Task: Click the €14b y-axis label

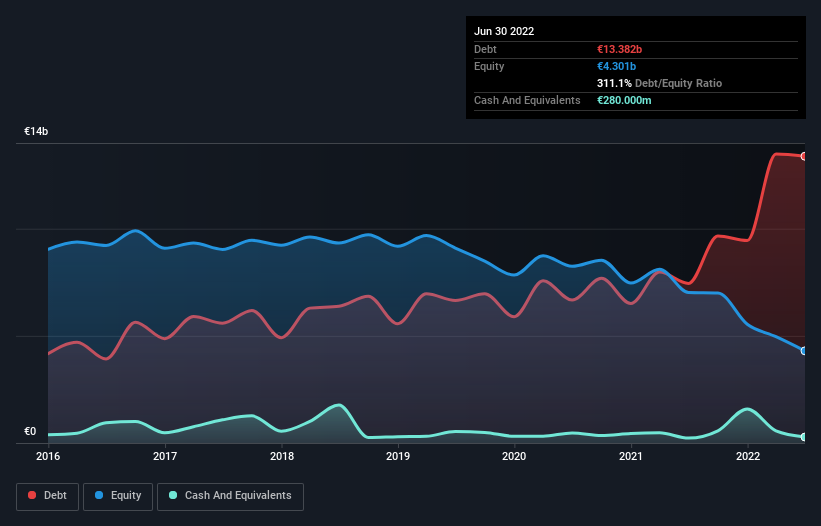Action: pyautogui.click(x=36, y=131)
